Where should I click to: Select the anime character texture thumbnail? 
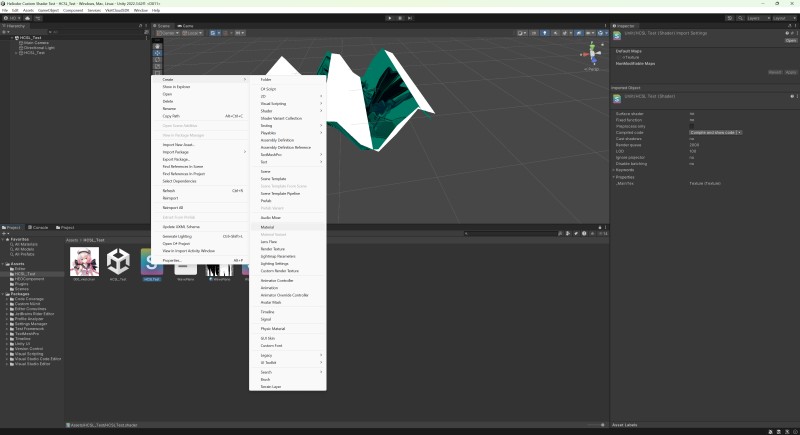[84, 262]
